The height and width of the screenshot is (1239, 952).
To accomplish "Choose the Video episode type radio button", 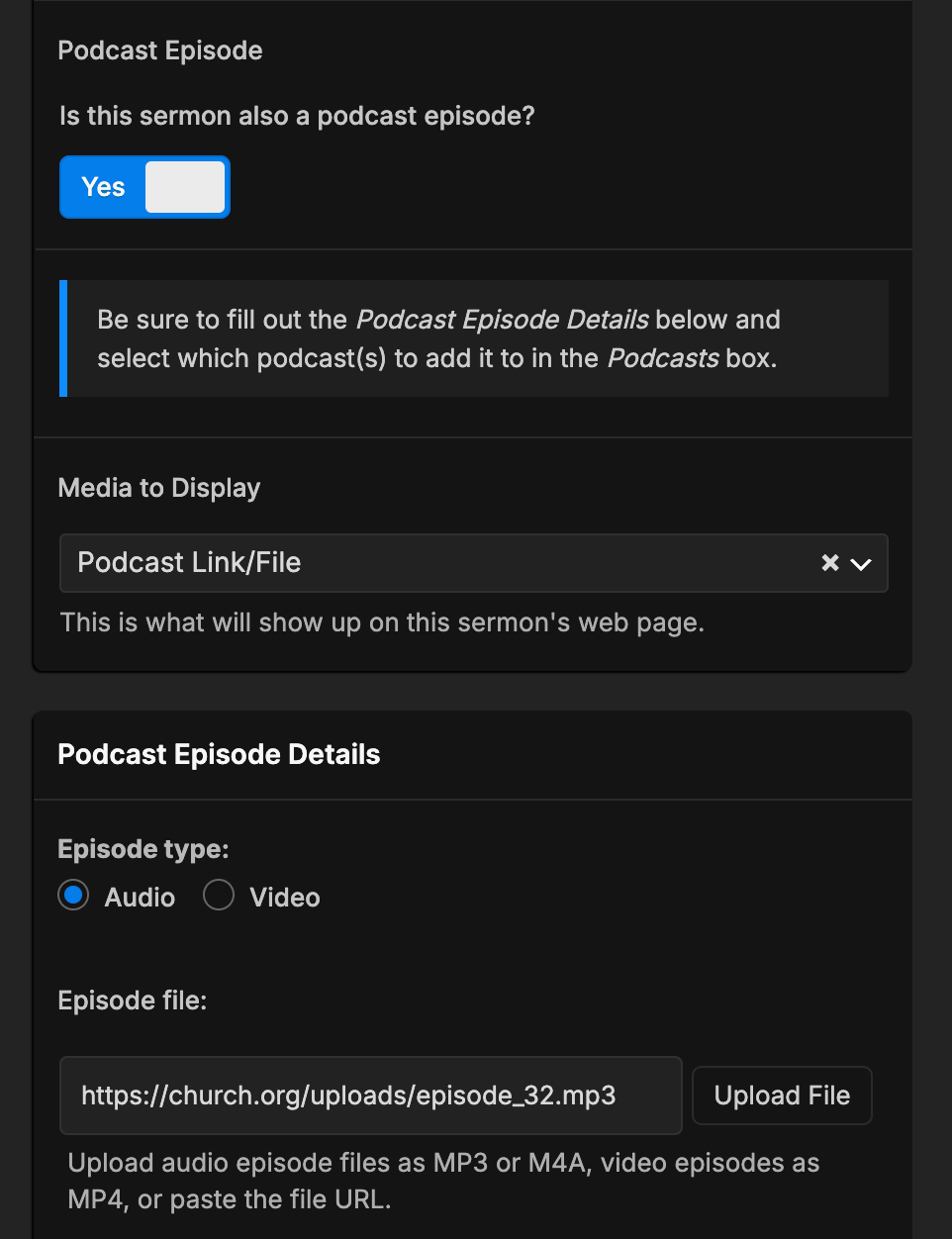I will pos(219,896).
